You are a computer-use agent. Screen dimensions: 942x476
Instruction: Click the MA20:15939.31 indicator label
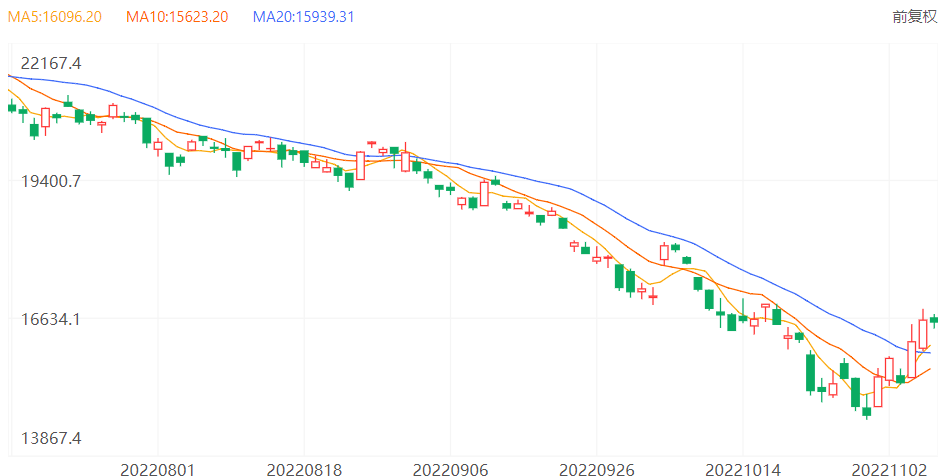(x=303, y=17)
